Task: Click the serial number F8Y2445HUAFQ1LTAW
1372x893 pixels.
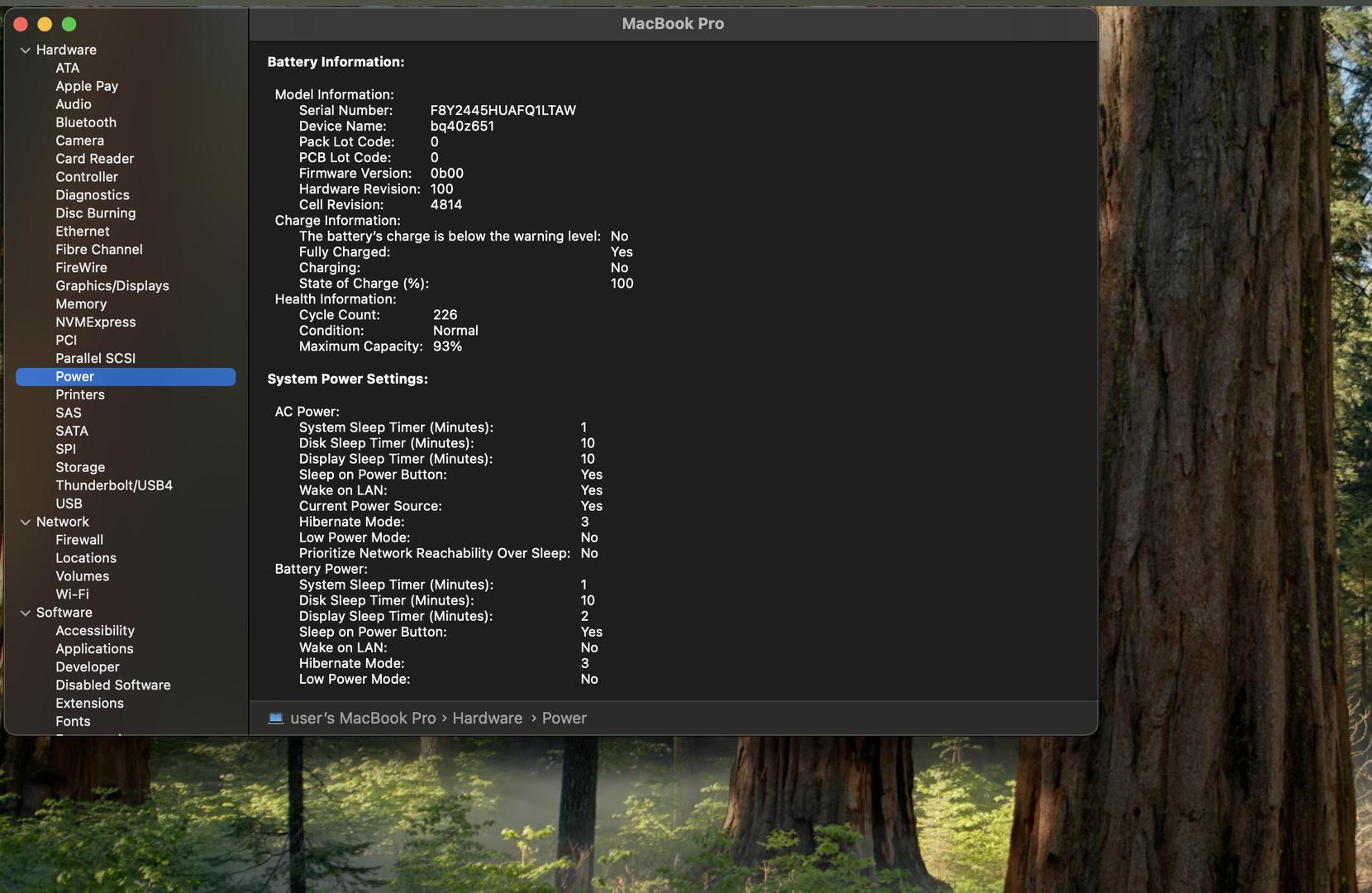Action: pos(503,112)
